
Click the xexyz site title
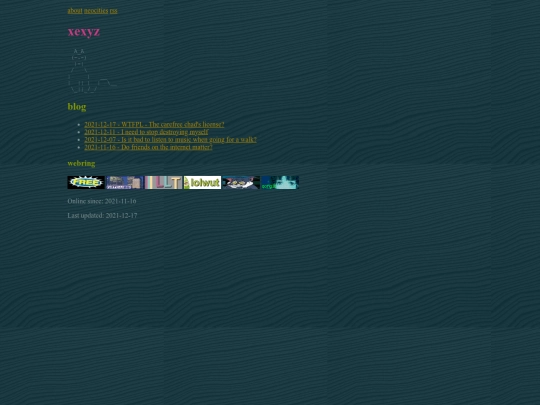pos(84,31)
